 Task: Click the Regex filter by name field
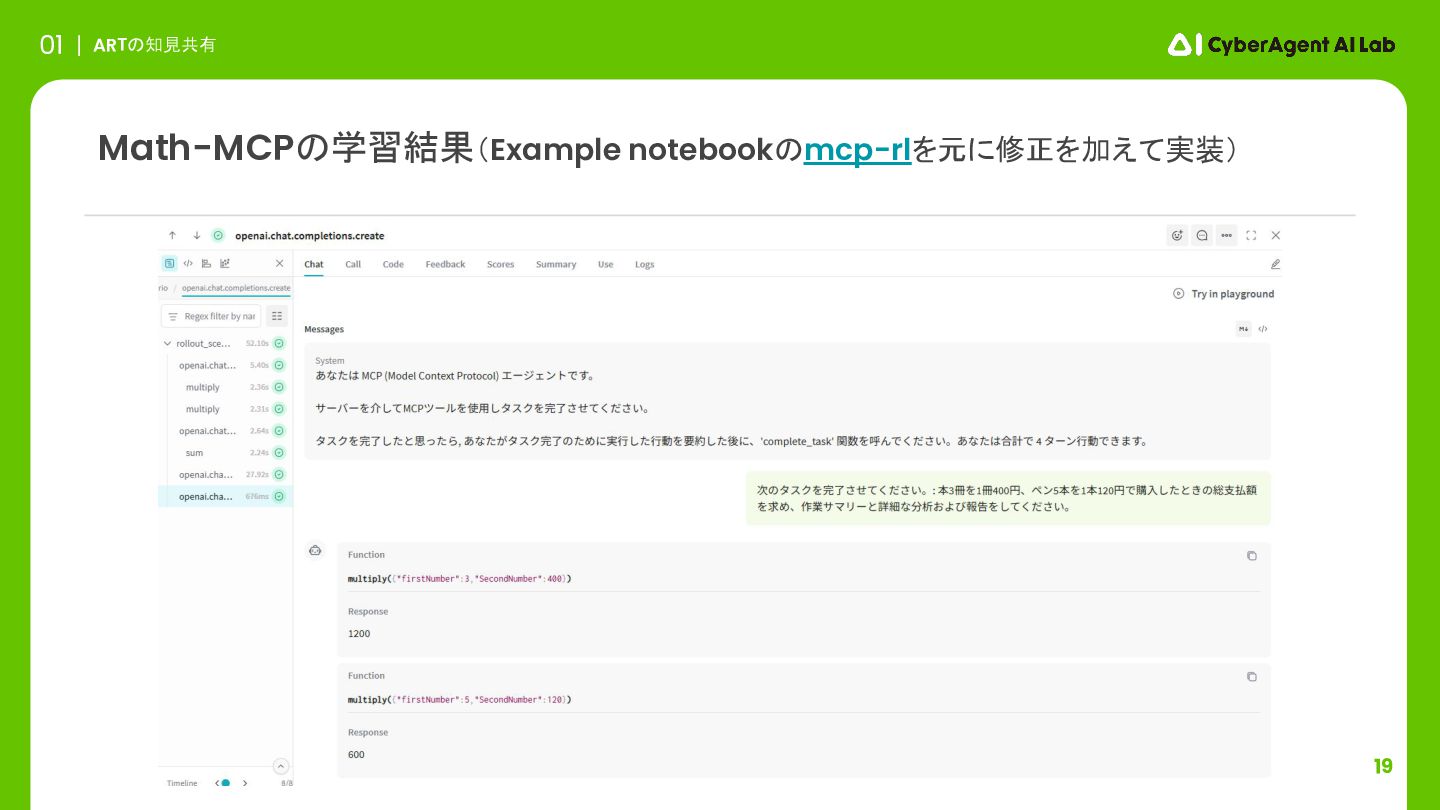[211, 316]
